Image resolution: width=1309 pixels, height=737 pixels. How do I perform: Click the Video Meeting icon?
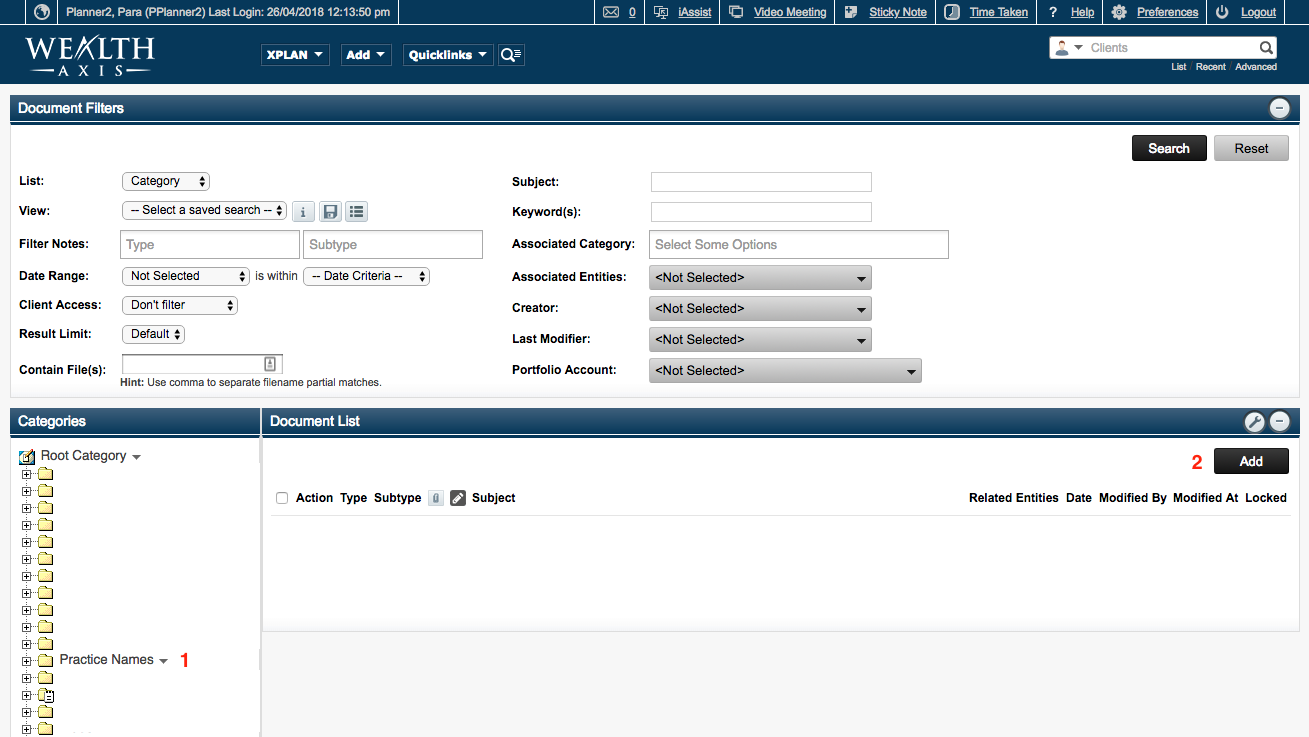coord(736,12)
